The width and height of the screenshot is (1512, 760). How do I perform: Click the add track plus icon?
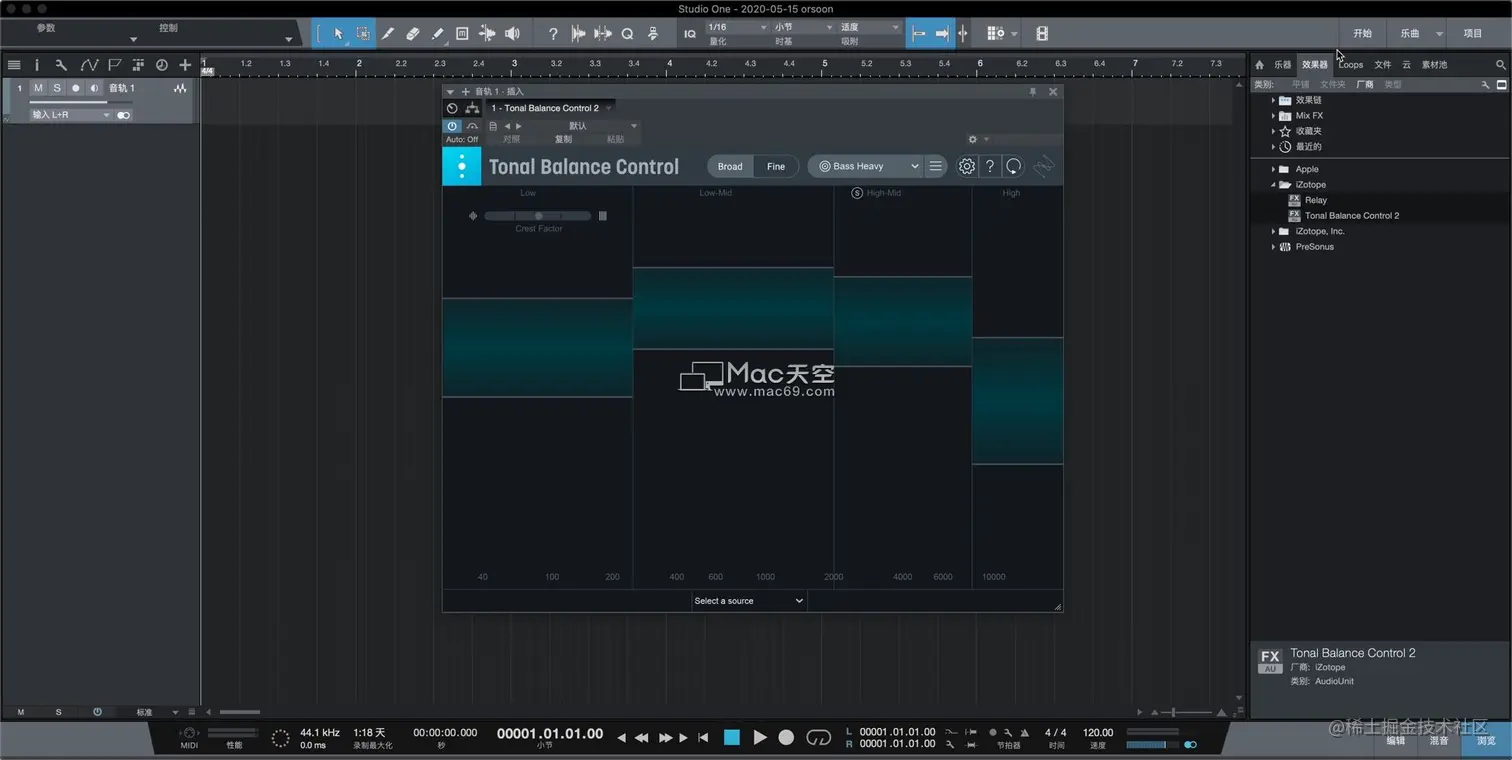pos(185,65)
